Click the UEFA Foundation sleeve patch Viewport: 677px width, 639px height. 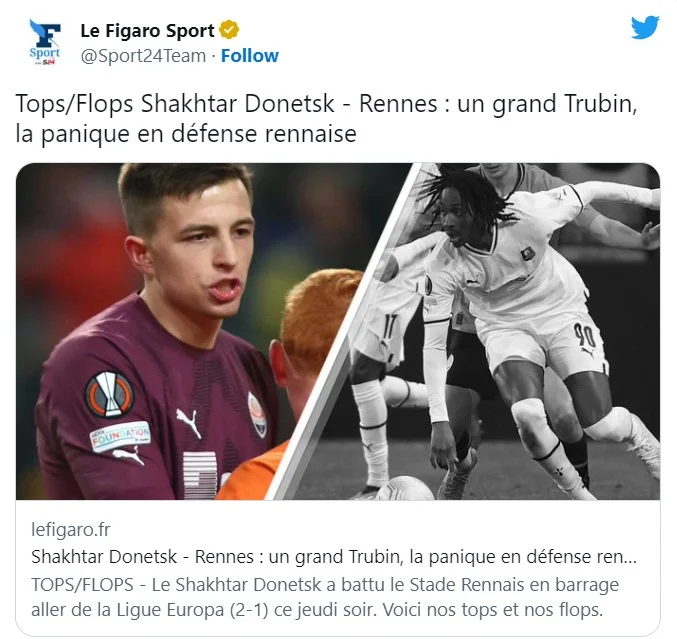120,436
